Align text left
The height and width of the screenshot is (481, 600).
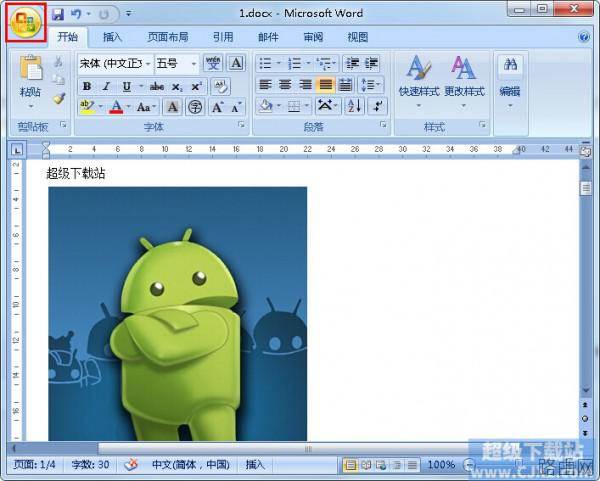pos(265,85)
